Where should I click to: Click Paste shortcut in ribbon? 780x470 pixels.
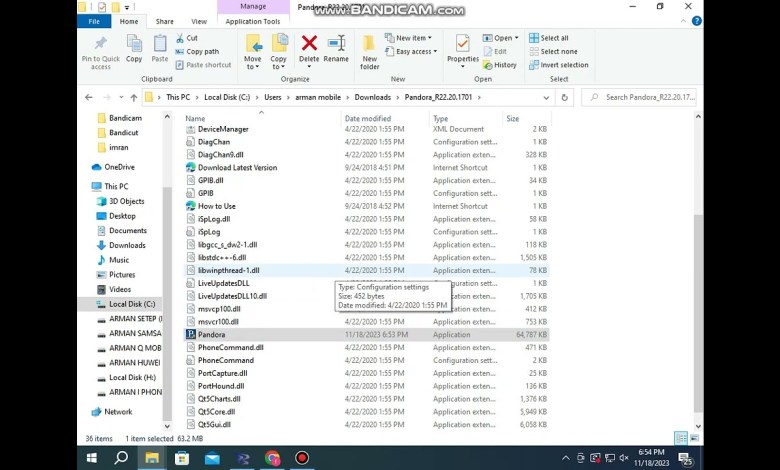(203, 65)
